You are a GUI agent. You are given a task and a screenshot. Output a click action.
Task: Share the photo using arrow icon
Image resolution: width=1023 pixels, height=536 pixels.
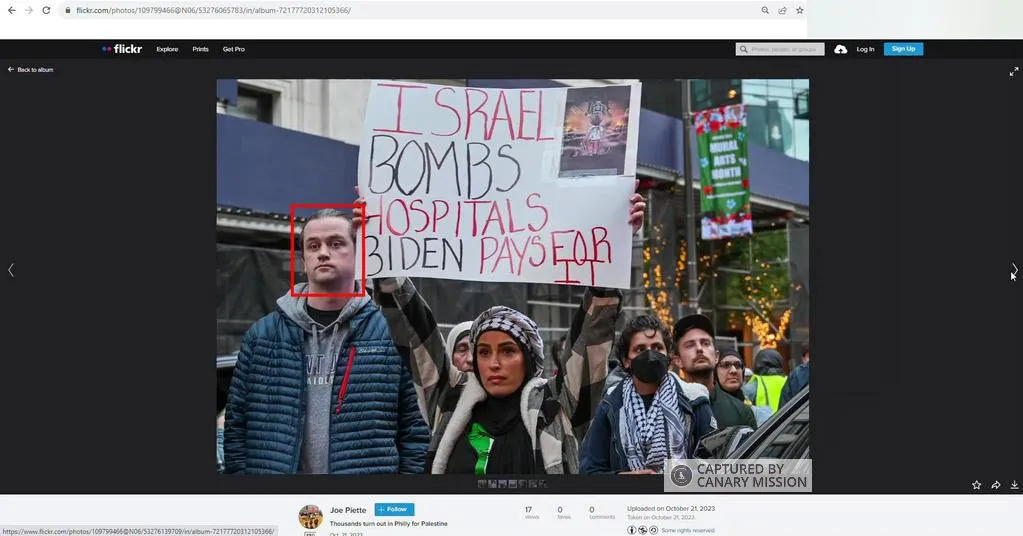pos(995,485)
